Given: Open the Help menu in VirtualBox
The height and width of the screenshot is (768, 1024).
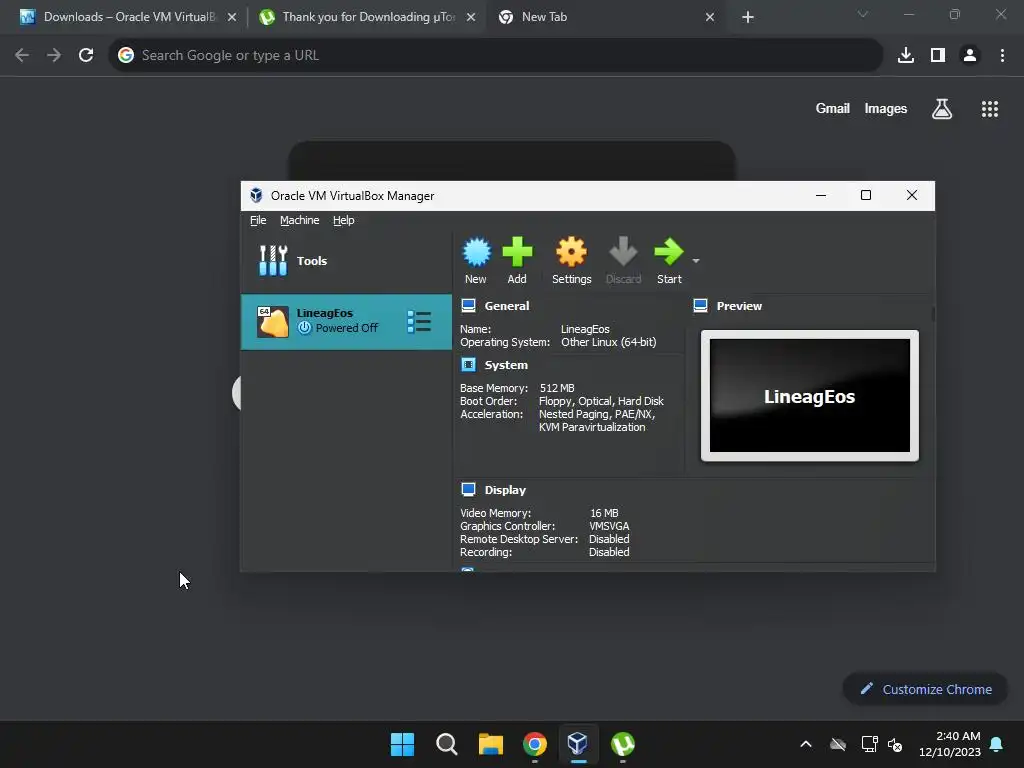Looking at the screenshot, I should pos(344,220).
